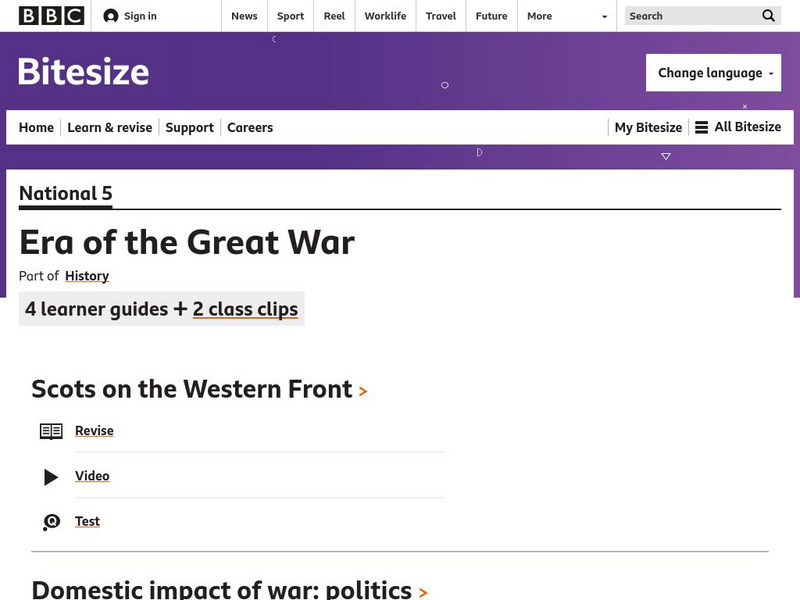This screenshot has width=800, height=600.
Task: Open the 2 class clips link
Action: click(x=245, y=309)
